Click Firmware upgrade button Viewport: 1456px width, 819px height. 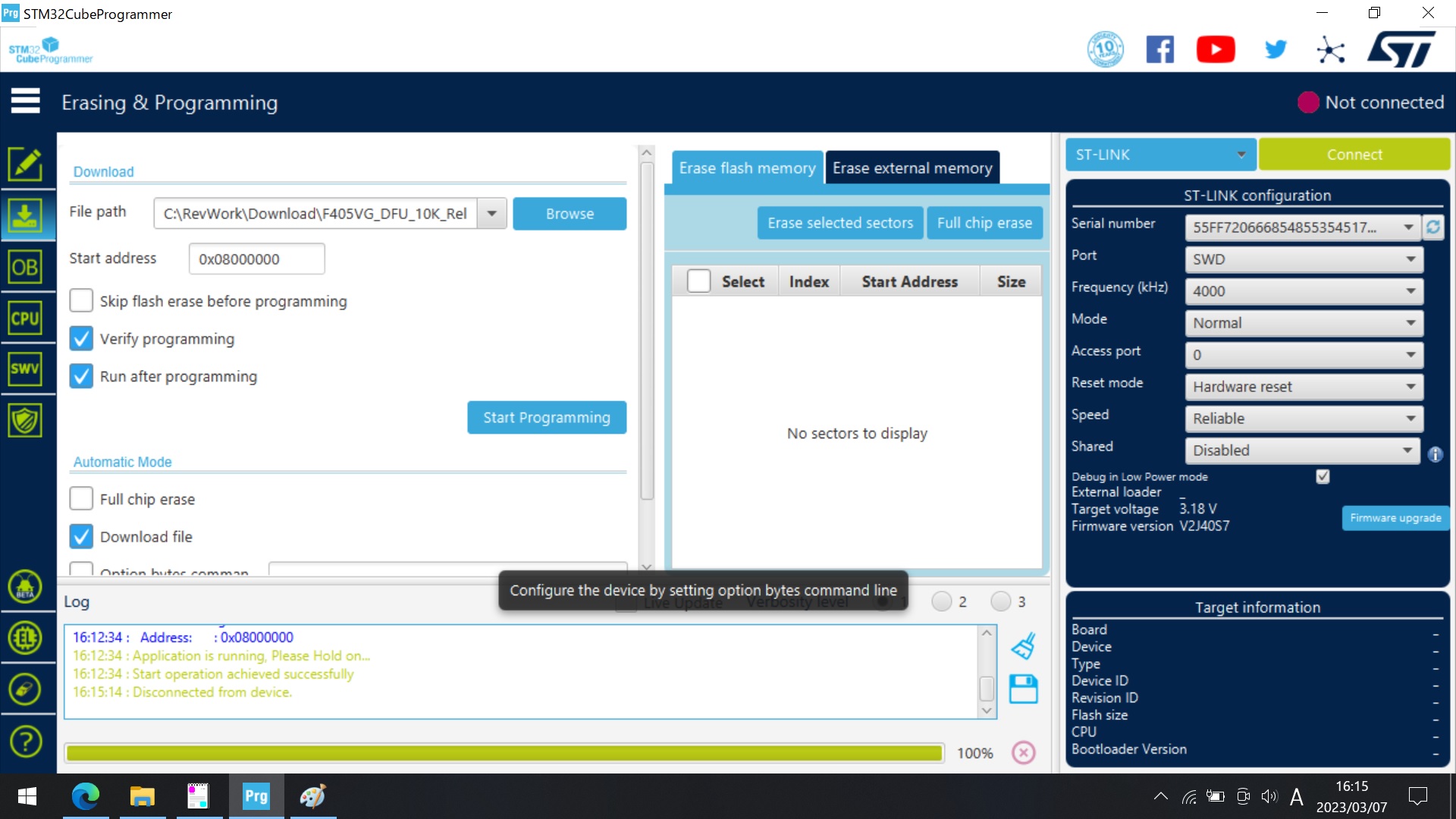coord(1395,518)
